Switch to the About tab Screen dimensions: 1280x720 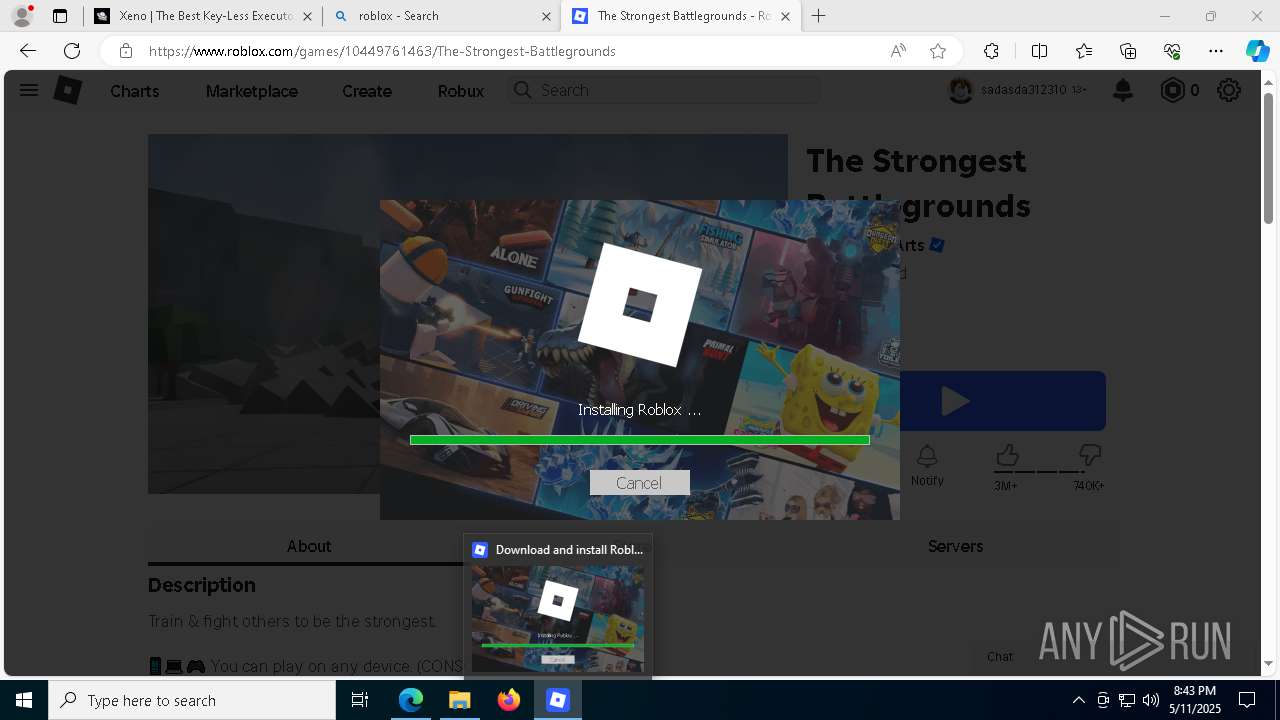coord(308,546)
